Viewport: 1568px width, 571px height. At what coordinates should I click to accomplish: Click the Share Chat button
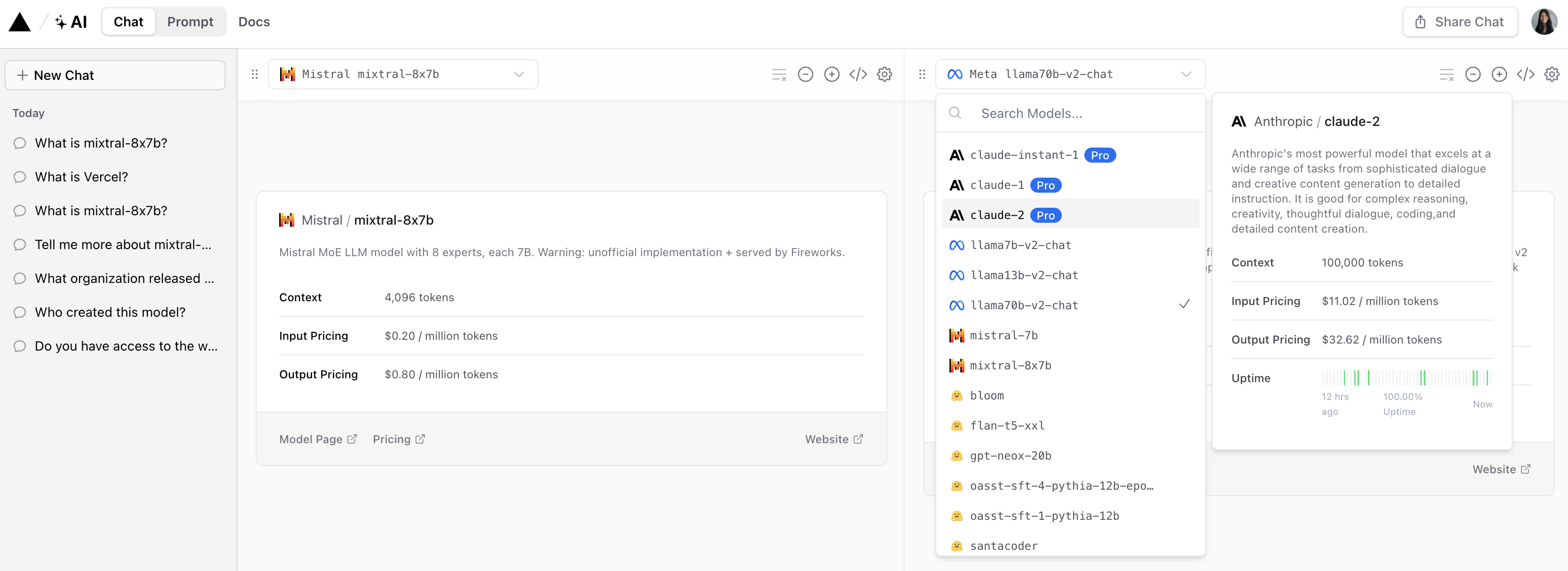(1459, 22)
